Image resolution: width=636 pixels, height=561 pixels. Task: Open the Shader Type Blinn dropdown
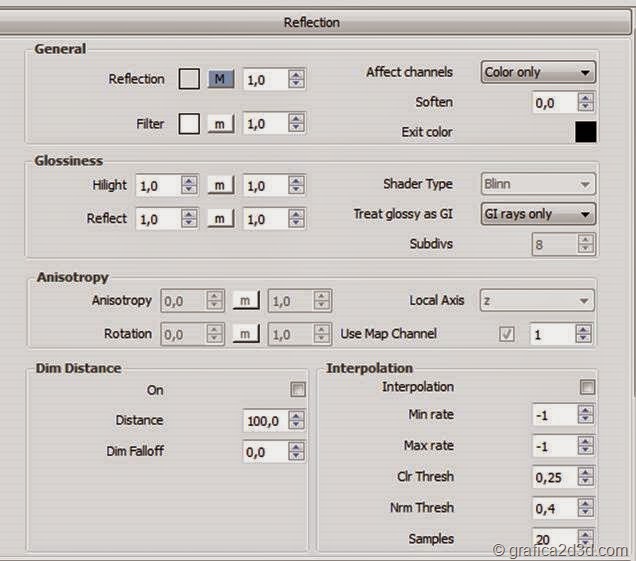(x=538, y=184)
